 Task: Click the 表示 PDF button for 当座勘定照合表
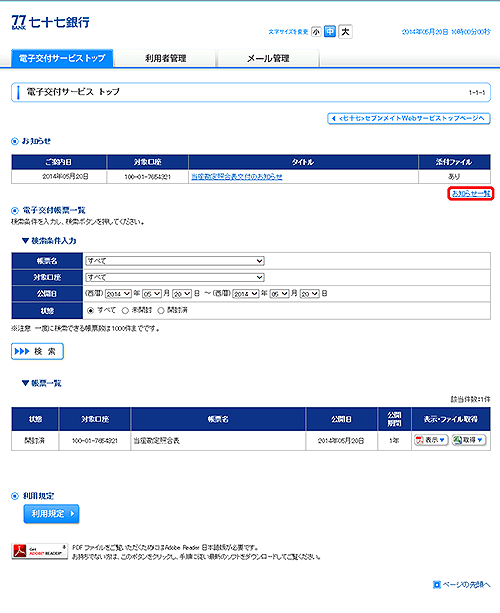coord(430,440)
